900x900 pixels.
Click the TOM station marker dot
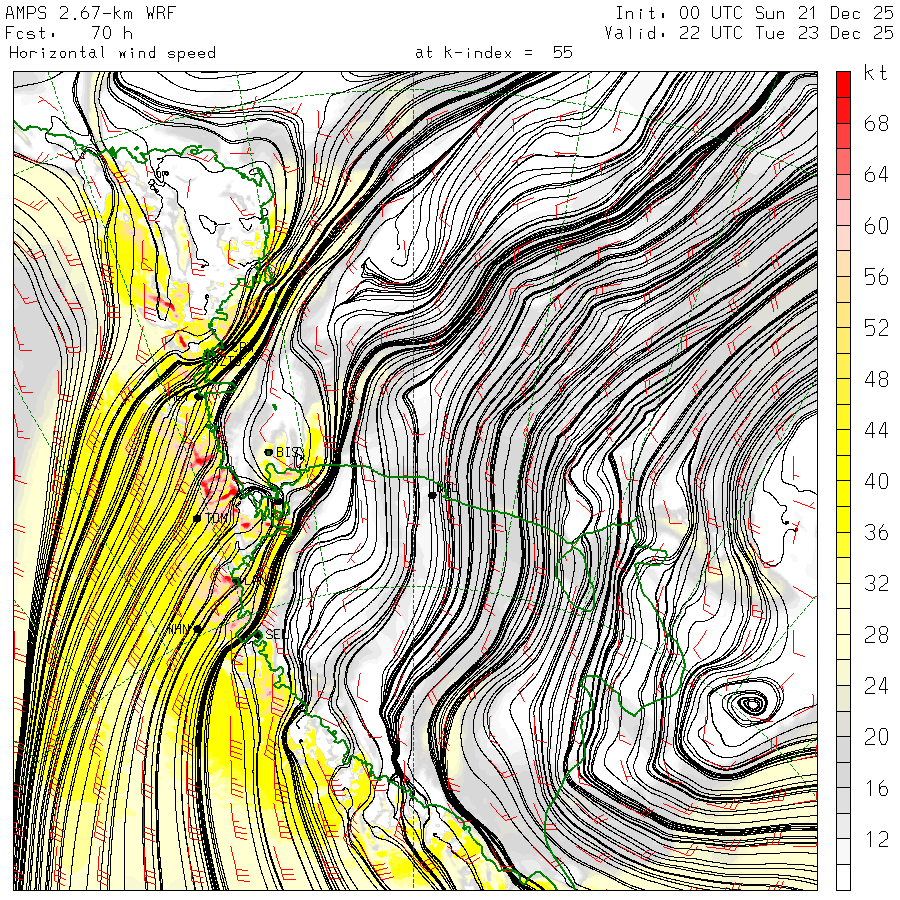click(x=197, y=518)
